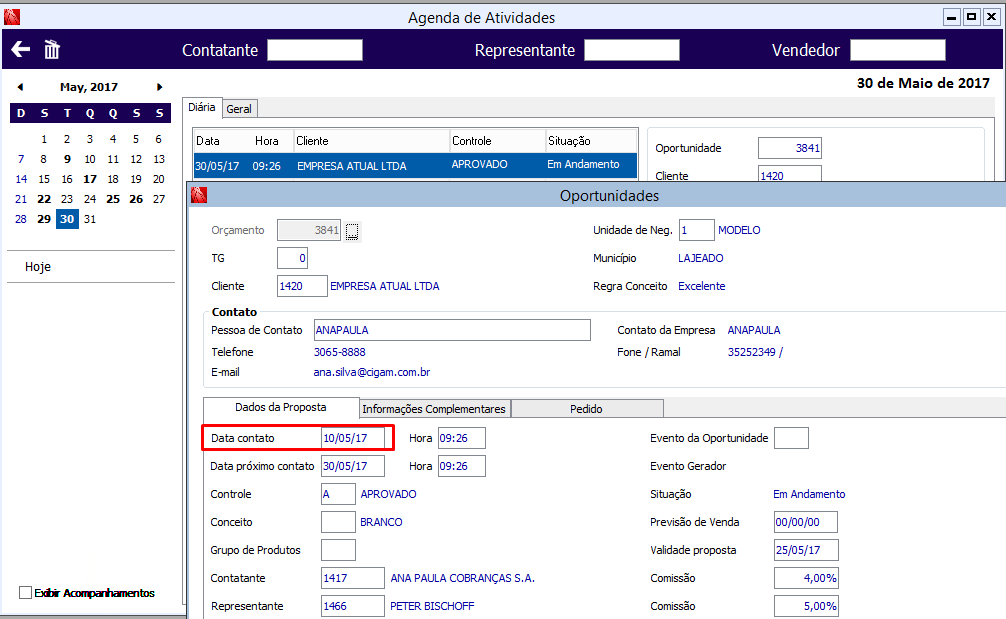Click PETER BISCHOFF representative name
This screenshot has height=619, width=1006.
point(432,606)
